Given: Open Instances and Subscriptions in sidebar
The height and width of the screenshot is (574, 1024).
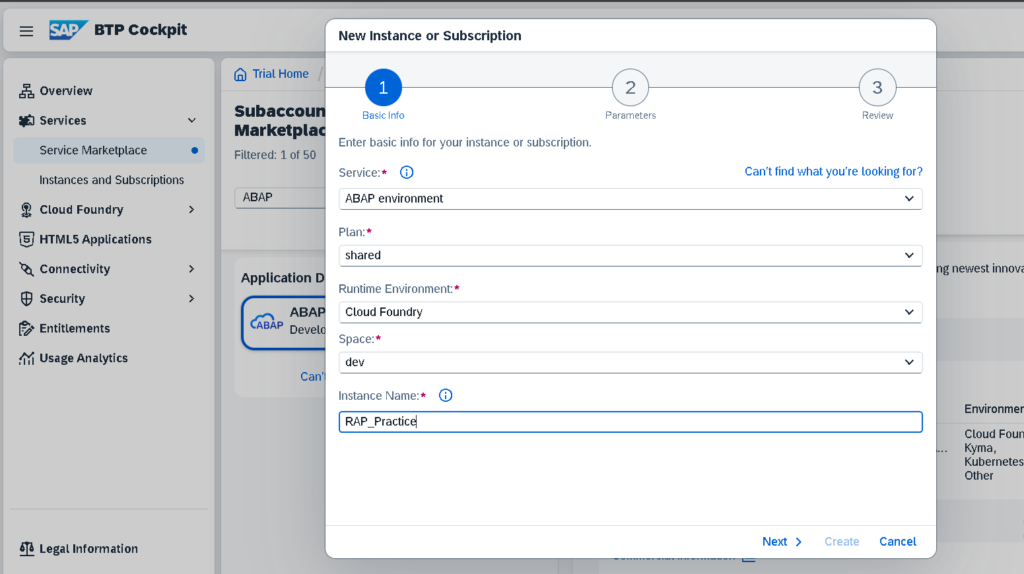Looking at the screenshot, I should 111,180.
